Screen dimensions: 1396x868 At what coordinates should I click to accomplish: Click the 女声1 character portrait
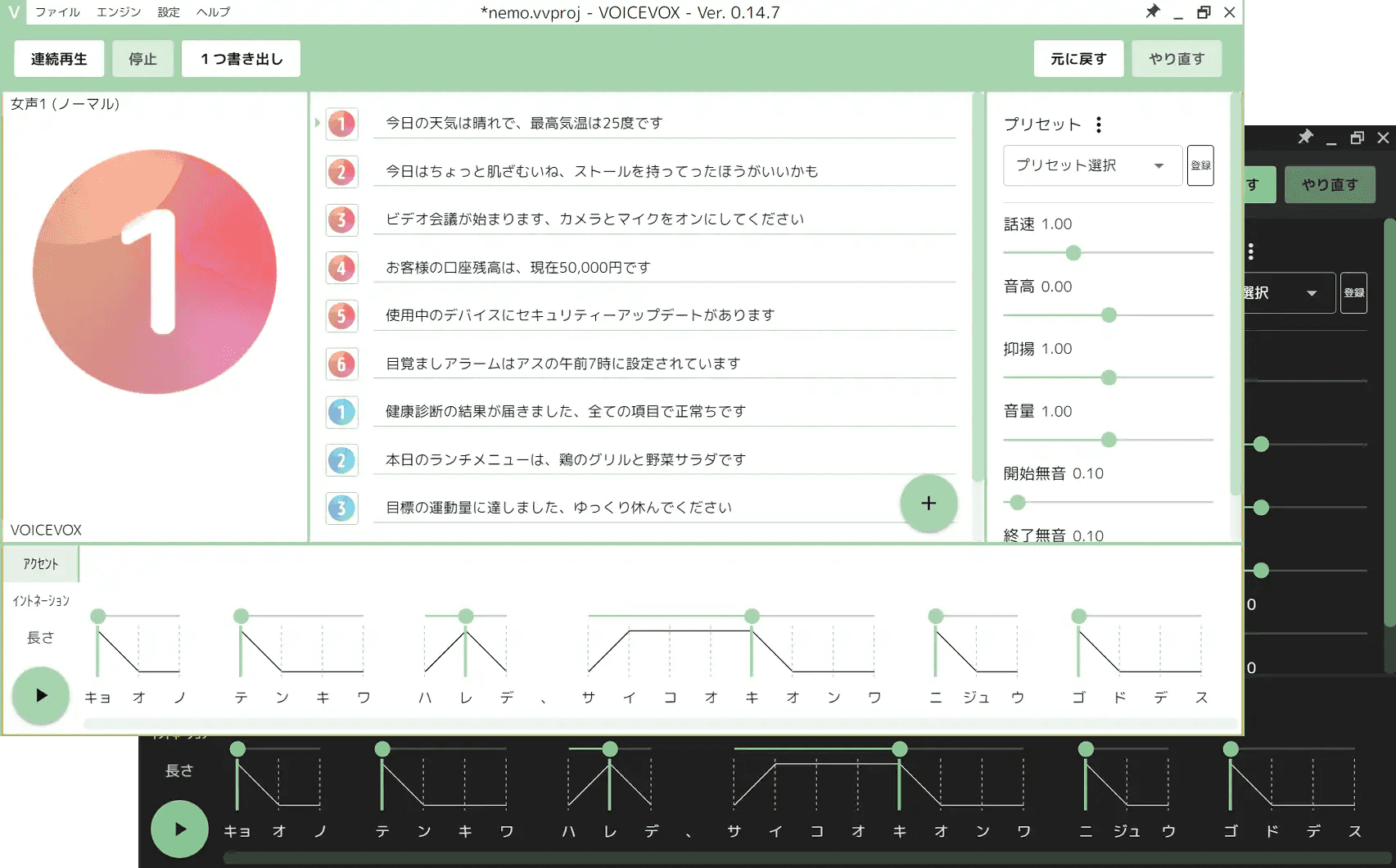point(155,273)
